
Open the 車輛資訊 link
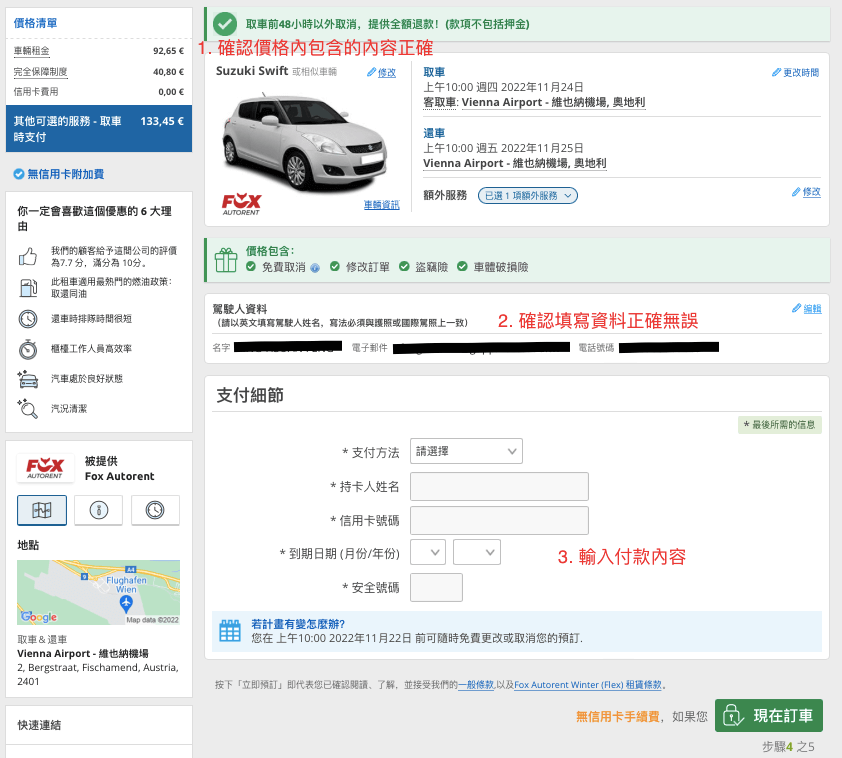382,205
